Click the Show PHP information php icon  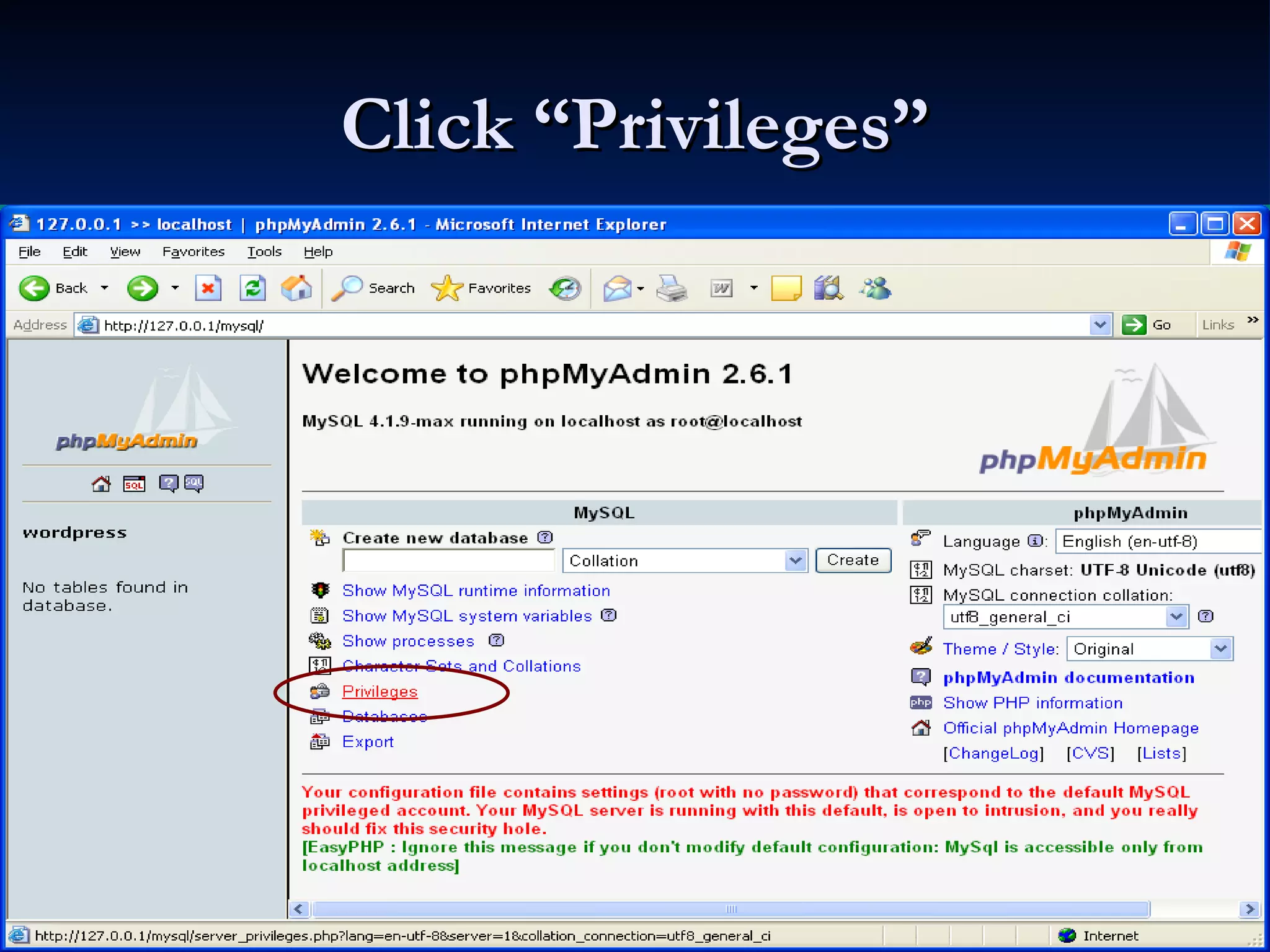(x=921, y=703)
